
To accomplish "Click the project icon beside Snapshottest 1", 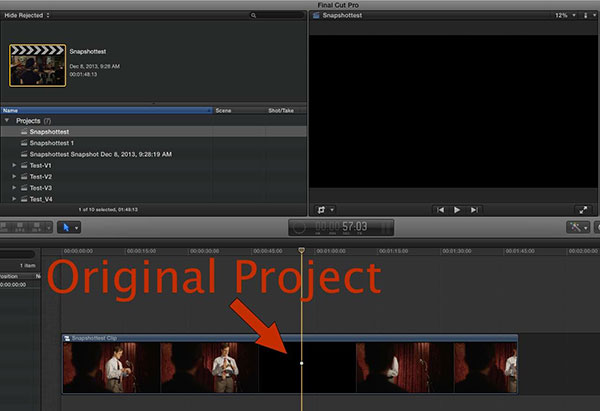I will click(x=24, y=143).
